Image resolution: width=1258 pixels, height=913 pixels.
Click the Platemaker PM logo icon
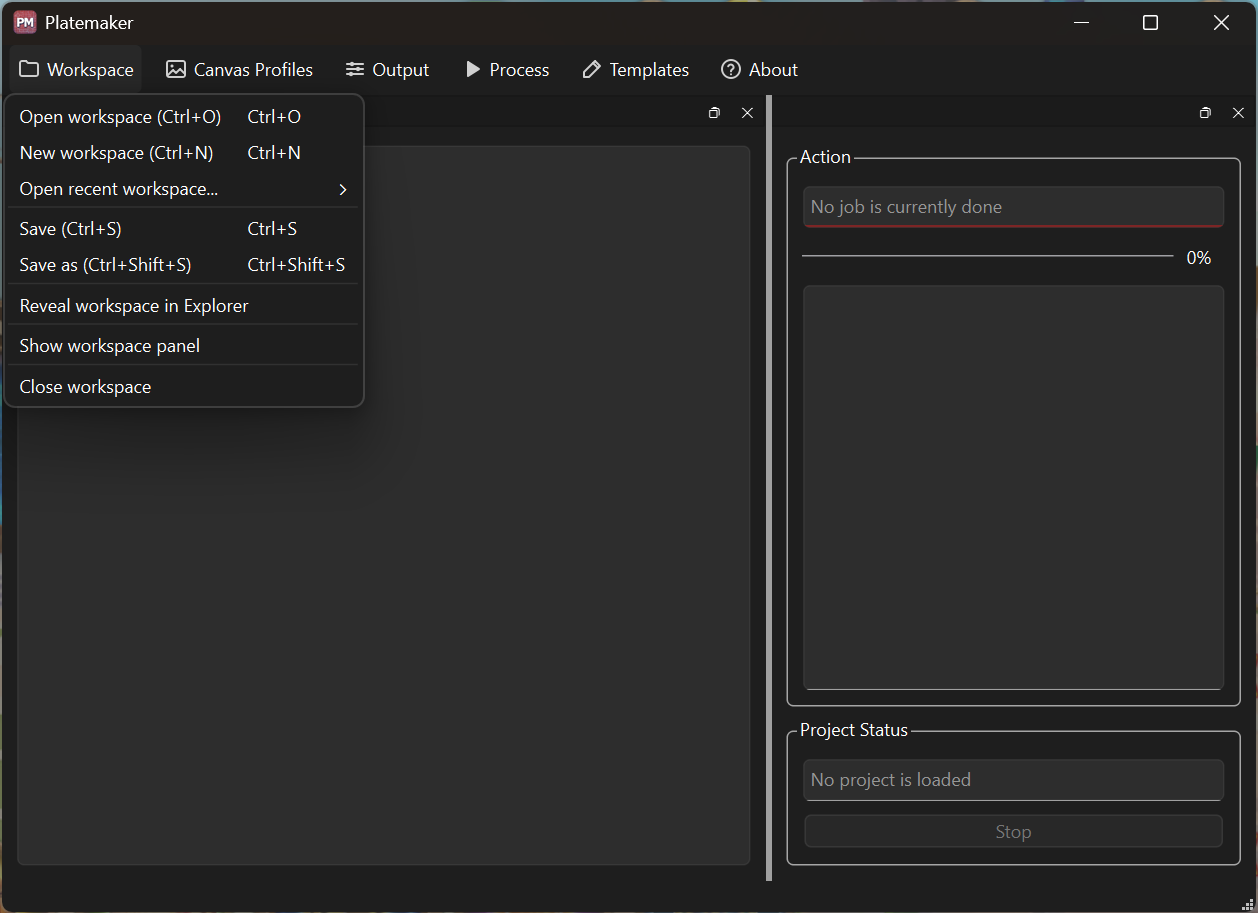pos(25,22)
